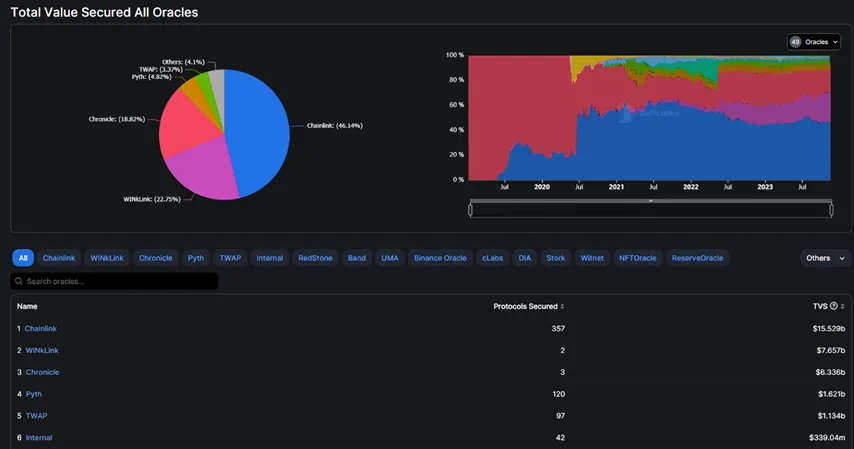The image size is (854, 449).
Task: Filter by cLabs chip
Action: (492, 258)
